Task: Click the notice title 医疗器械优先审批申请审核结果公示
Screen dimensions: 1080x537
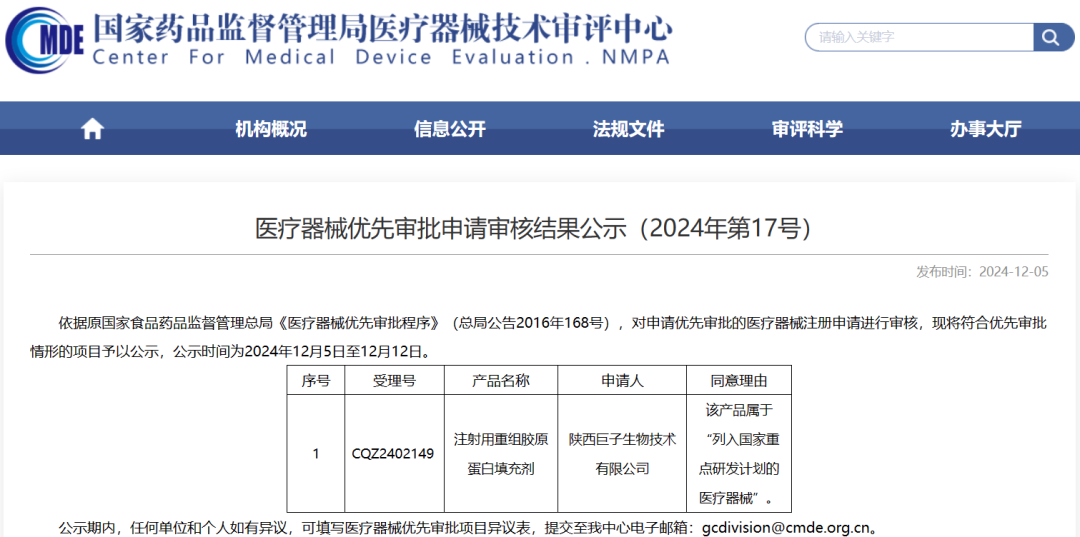Action: point(534,228)
